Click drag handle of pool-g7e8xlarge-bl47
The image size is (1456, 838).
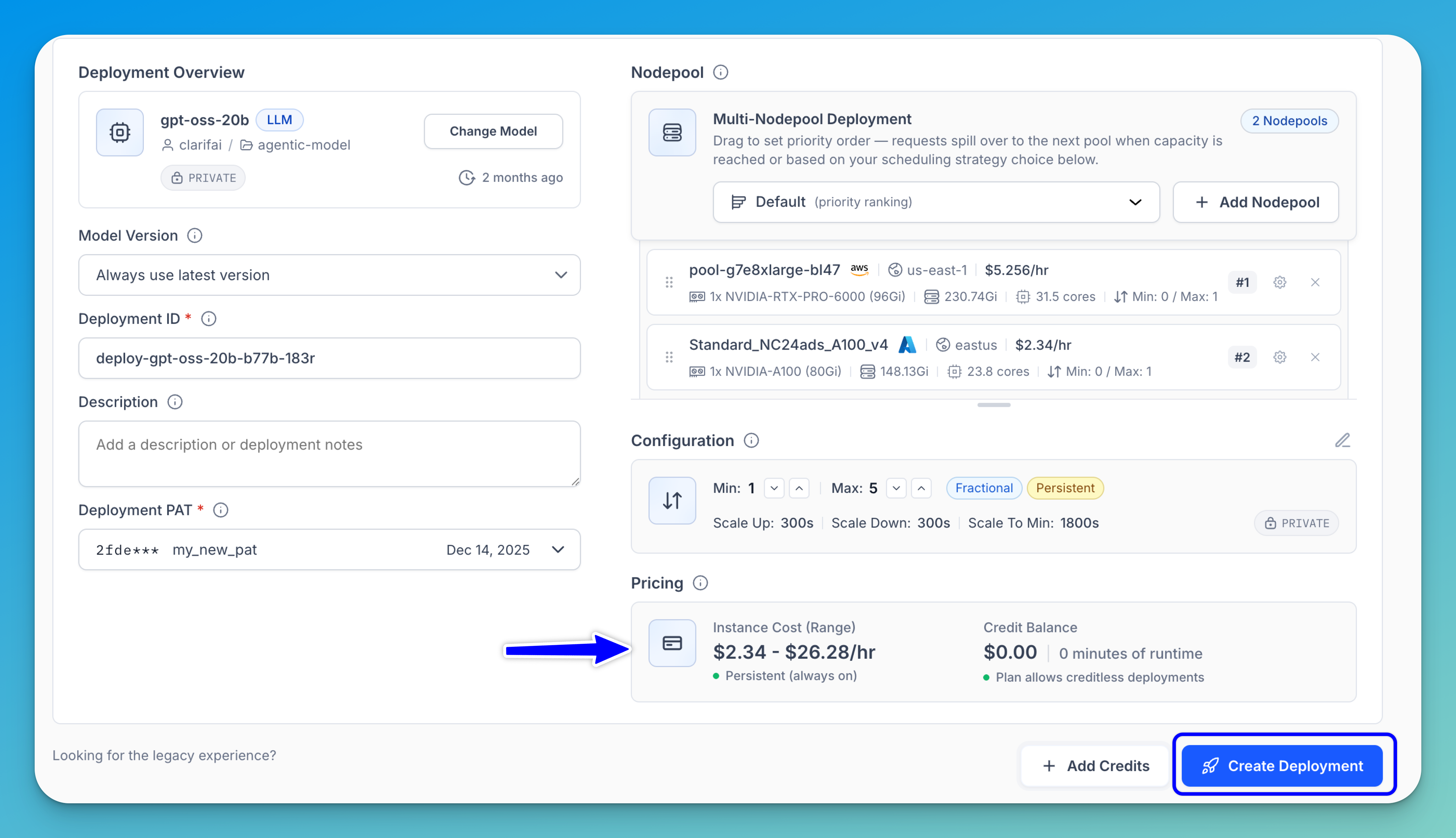point(669,282)
